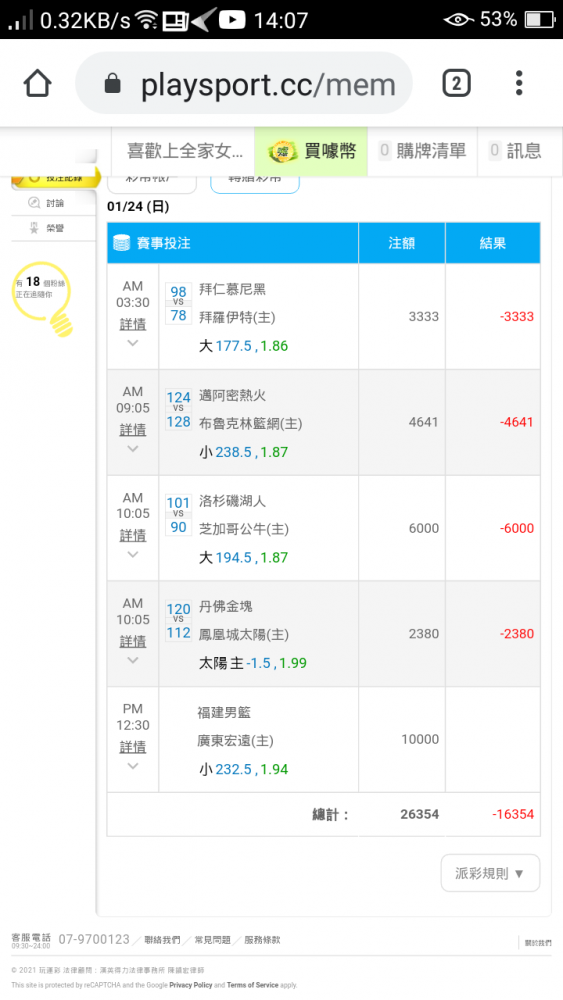Open the 派彩規則 dropdown
The image size is (563, 1000).
(x=490, y=873)
